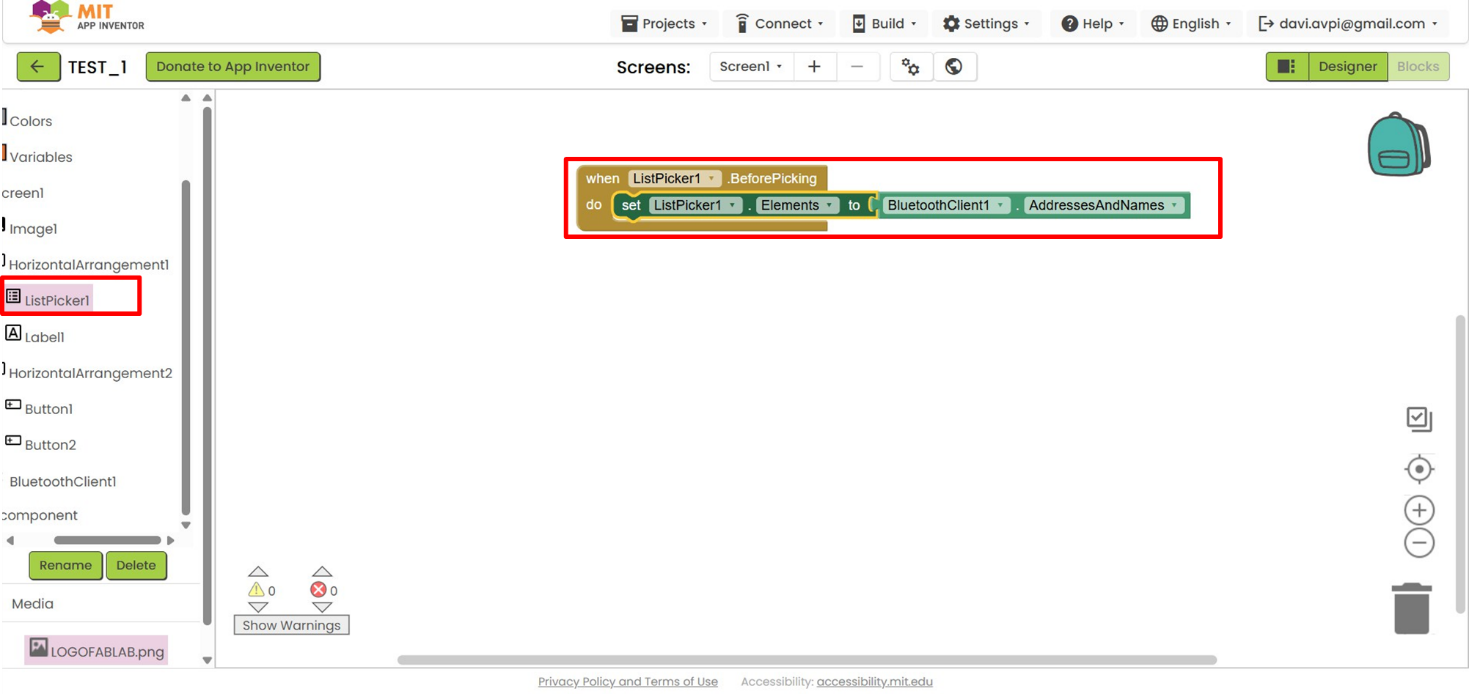Viewport: 1469px width, 694px height.
Task: Click the project properties gears icon
Action: pyautogui.click(x=911, y=67)
